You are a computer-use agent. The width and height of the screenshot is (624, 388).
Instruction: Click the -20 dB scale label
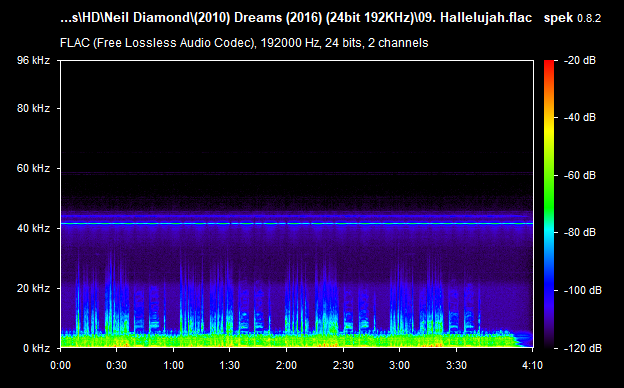click(x=580, y=60)
